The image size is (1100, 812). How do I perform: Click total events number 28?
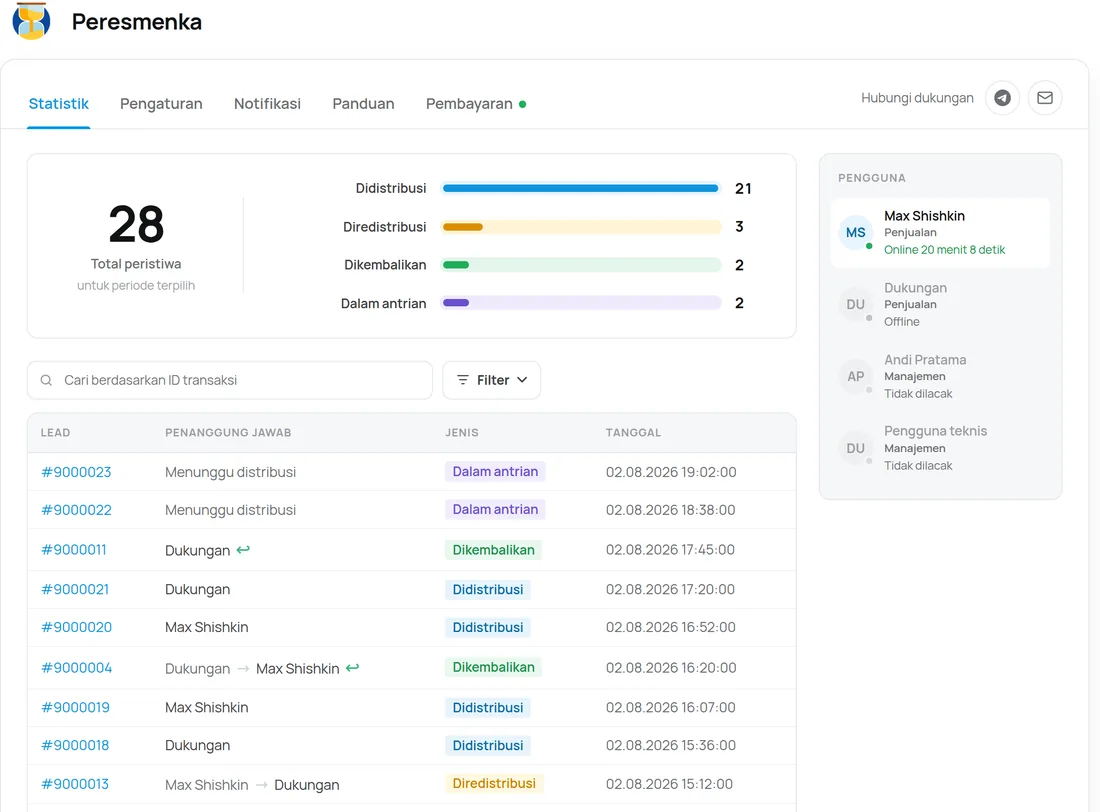[x=136, y=225]
